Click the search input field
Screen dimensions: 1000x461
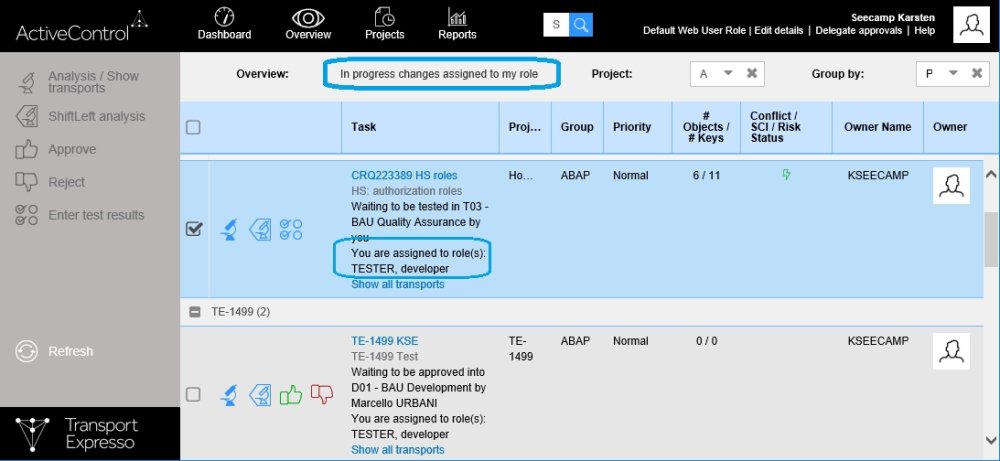555,25
